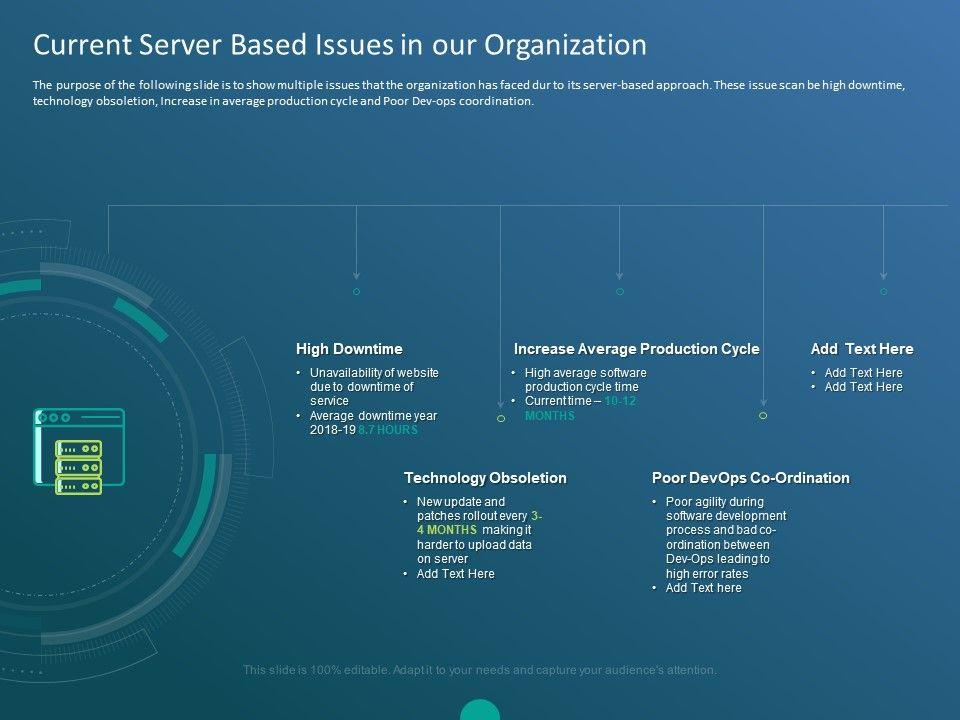The image size is (960, 720).
Task: Click the circle marker above Add Text Here heading
Action: click(x=883, y=291)
